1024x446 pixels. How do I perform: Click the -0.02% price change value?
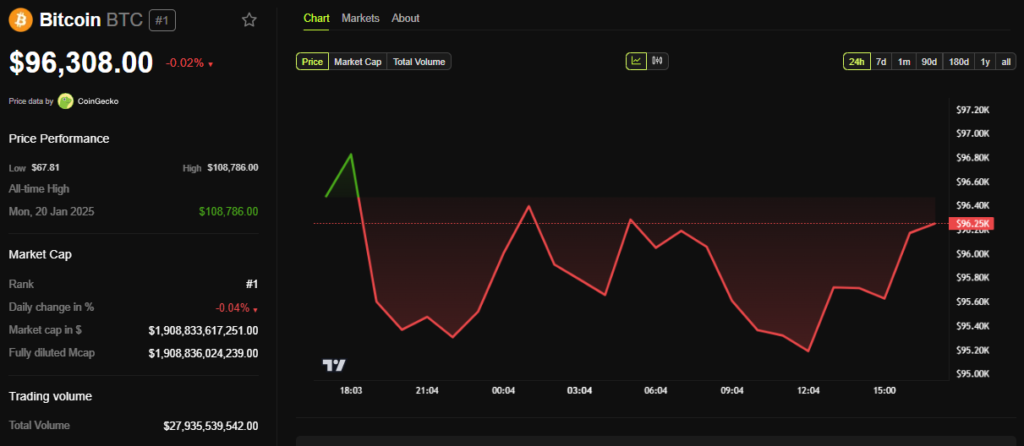point(185,63)
